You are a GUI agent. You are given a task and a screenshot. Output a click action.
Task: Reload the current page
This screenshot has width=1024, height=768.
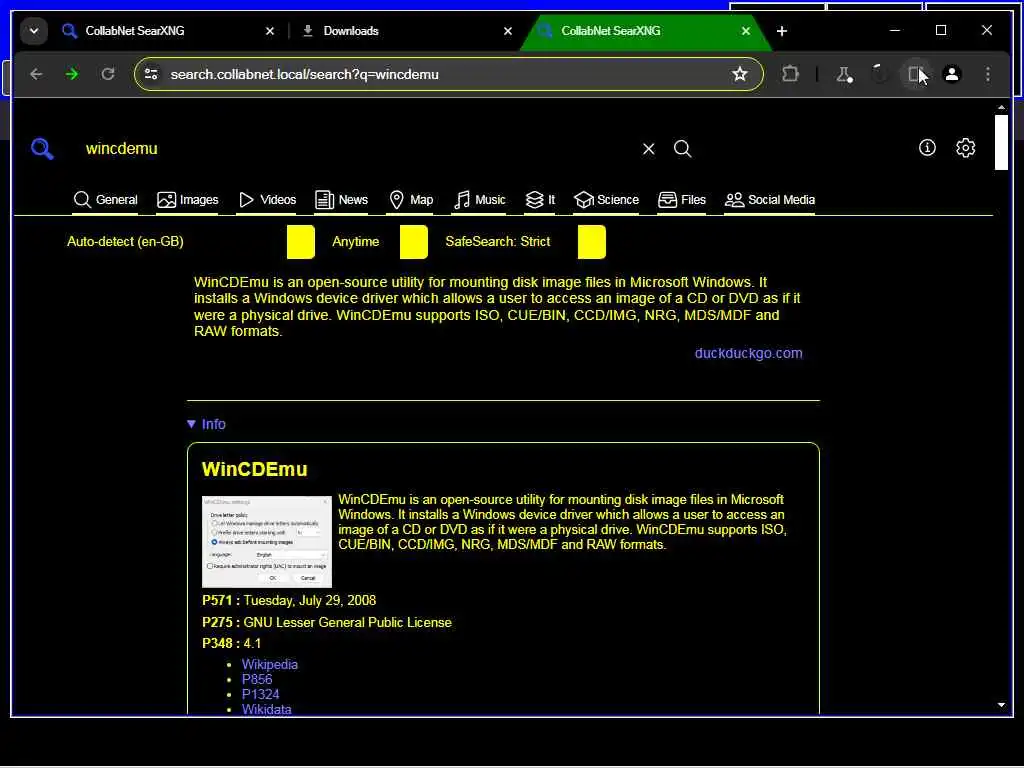point(108,74)
